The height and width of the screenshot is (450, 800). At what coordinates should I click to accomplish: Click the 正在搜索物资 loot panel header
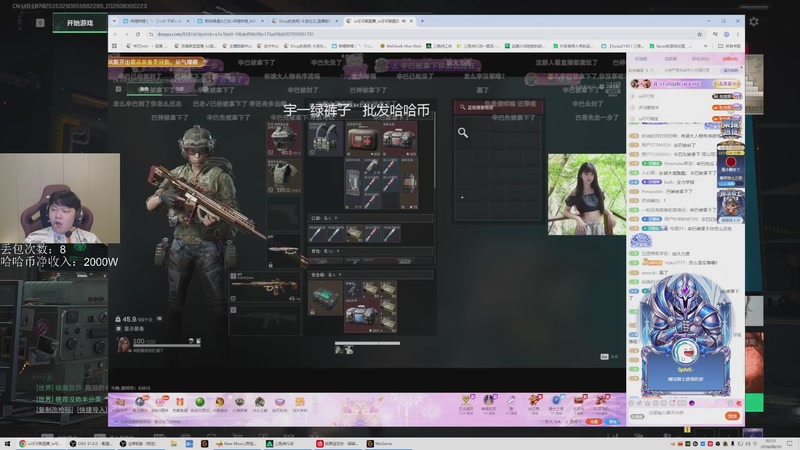[x=498, y=107]
